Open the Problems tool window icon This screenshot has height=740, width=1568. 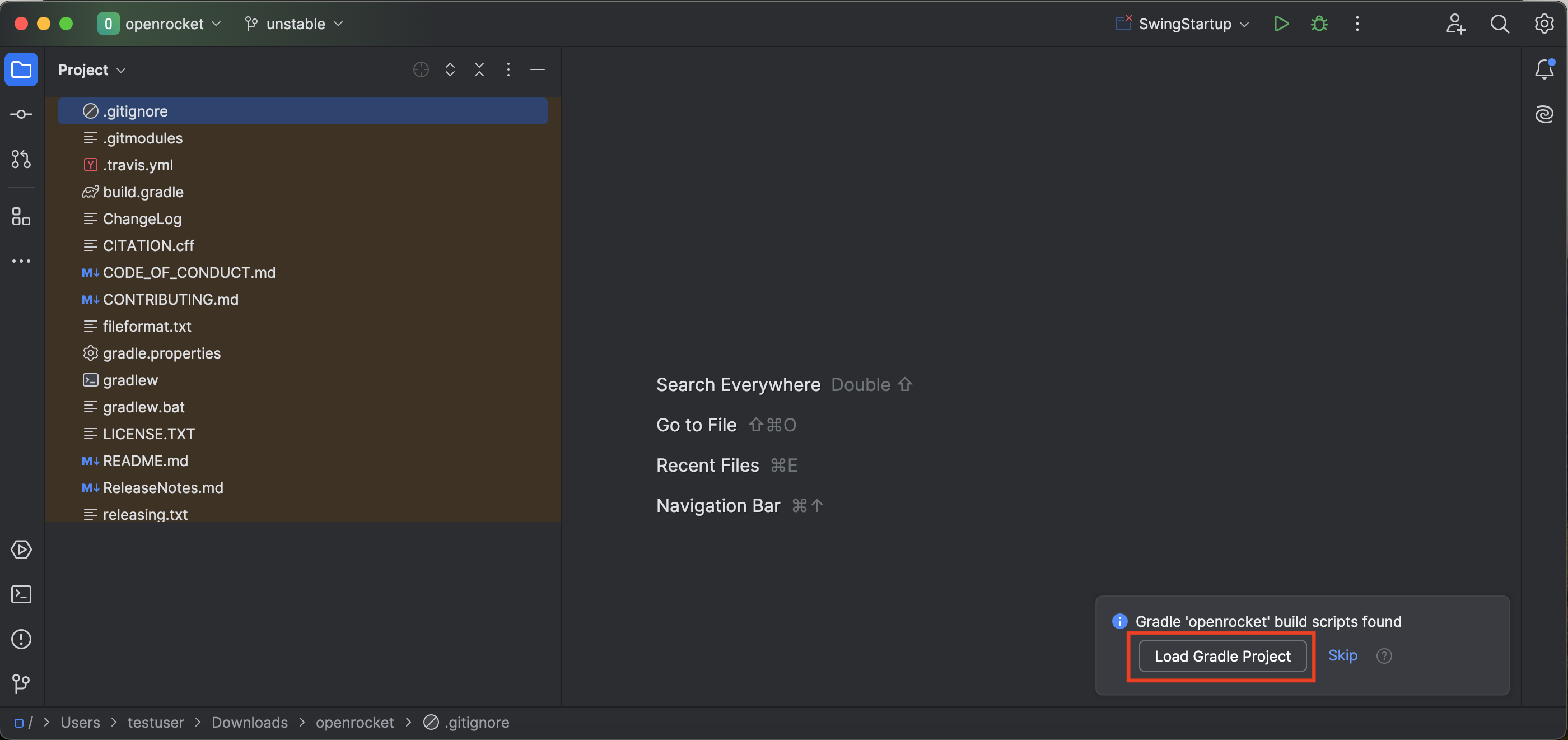click(21, 639)
